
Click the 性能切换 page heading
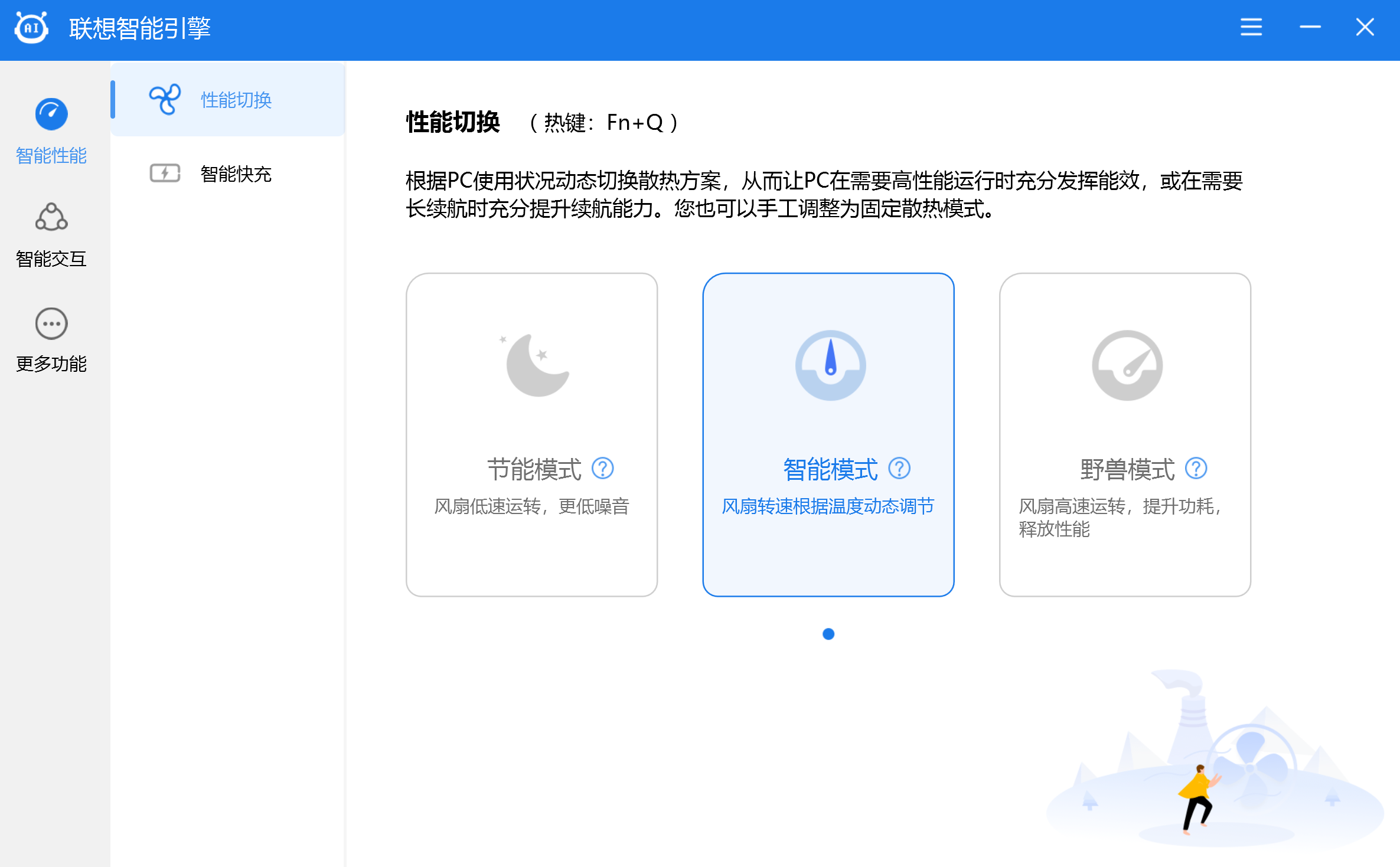(x=453, y=122)
